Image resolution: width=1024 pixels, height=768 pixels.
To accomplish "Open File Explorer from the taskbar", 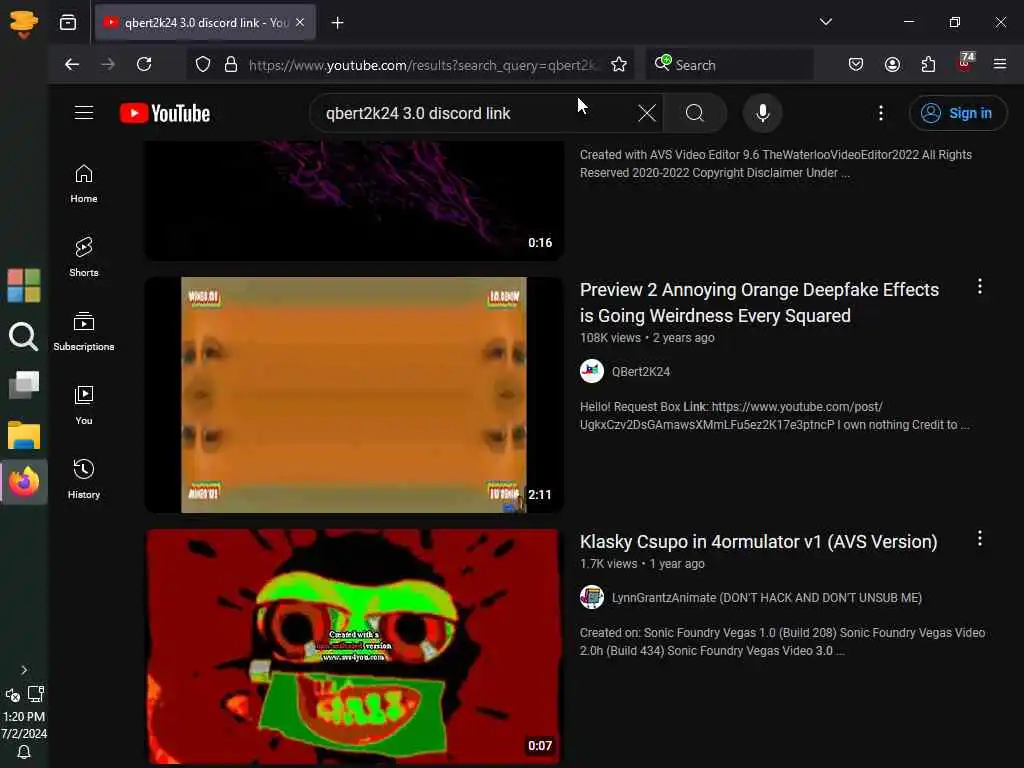I will [24, 435].
